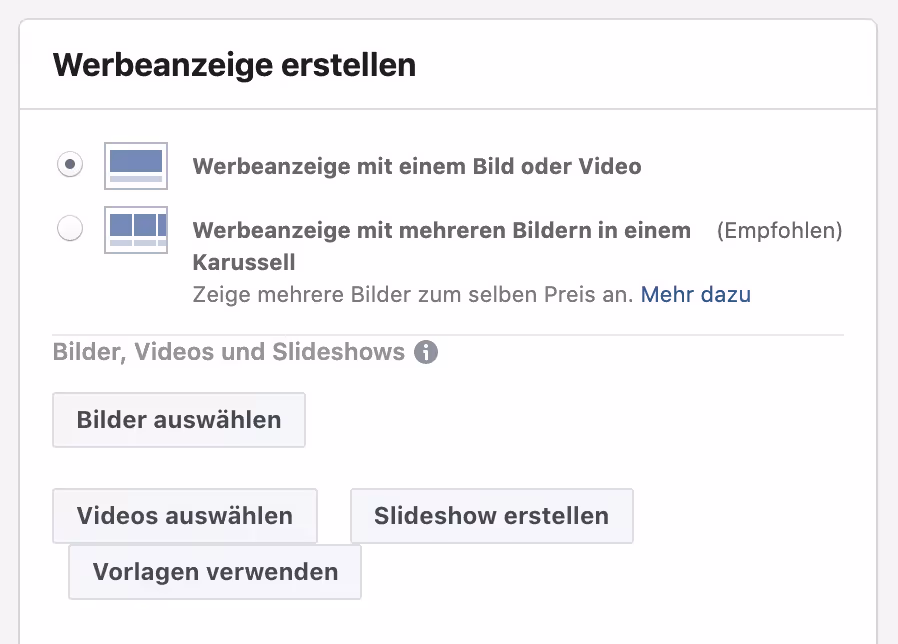Click 'Werbeanzeige mit einem Bild oder Video' label

pyautogui.click(x=417, y=166)
